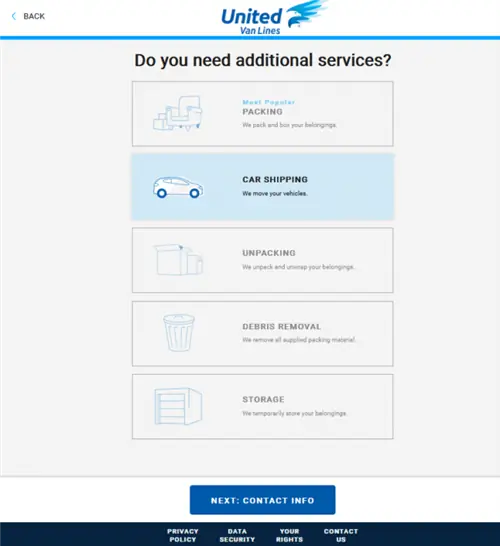The width and height of the screenshot is (500, 546).
Task: Open the Data Security footer link
Action: point(237,535)
